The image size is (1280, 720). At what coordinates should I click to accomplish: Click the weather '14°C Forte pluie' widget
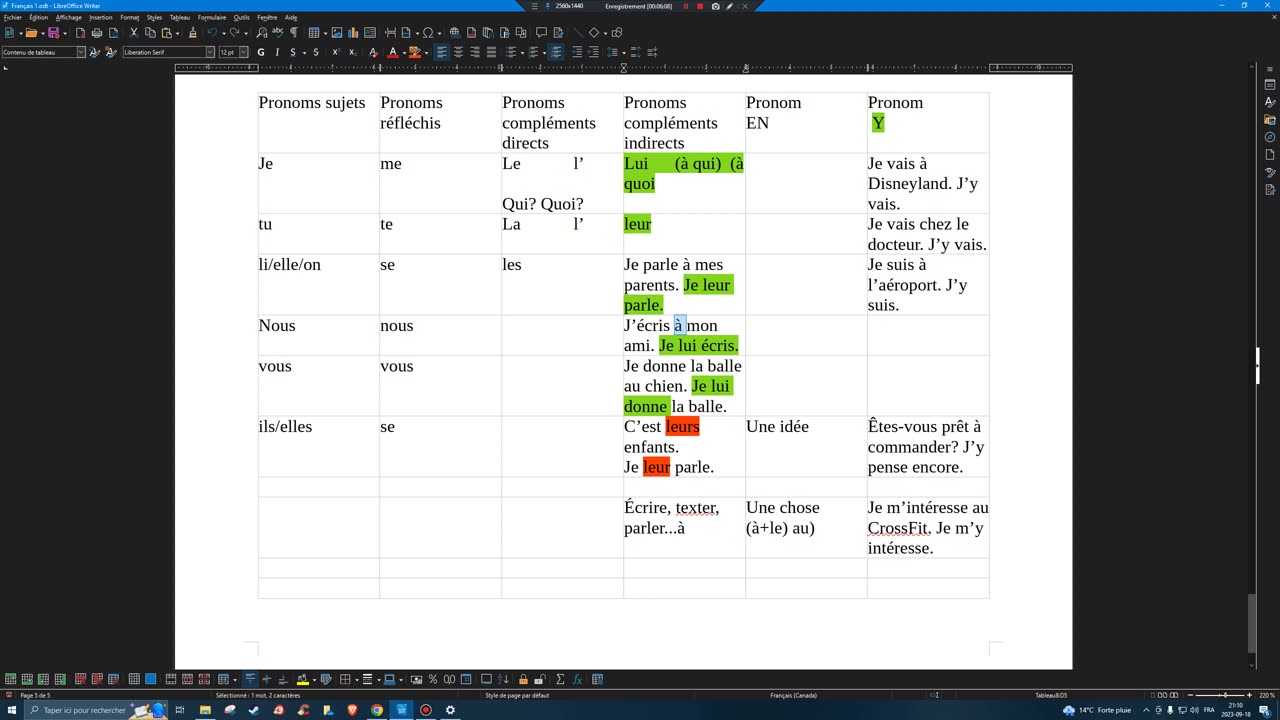pos(1097,710)
